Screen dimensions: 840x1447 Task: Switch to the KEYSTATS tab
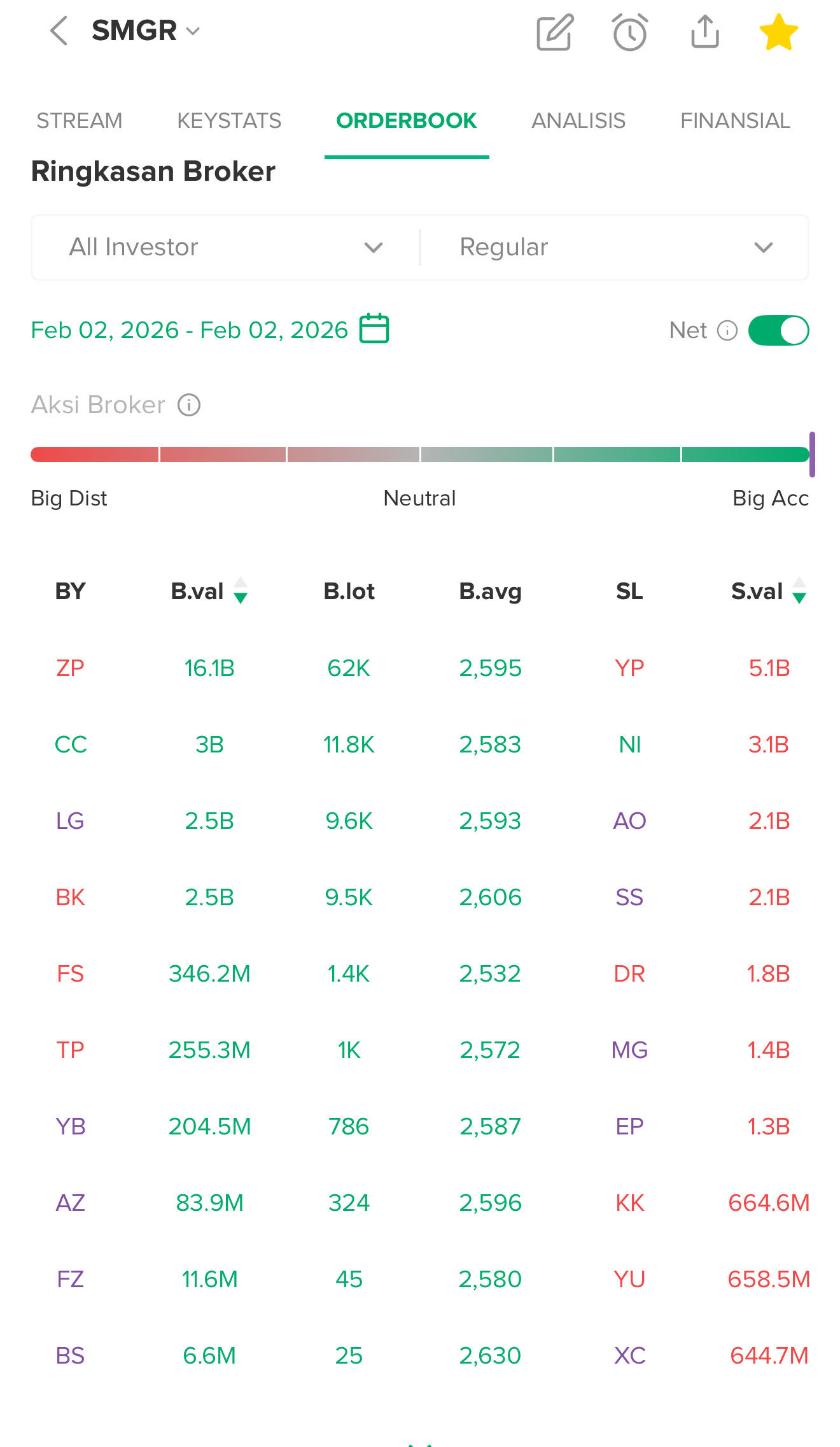click(229, 120)
